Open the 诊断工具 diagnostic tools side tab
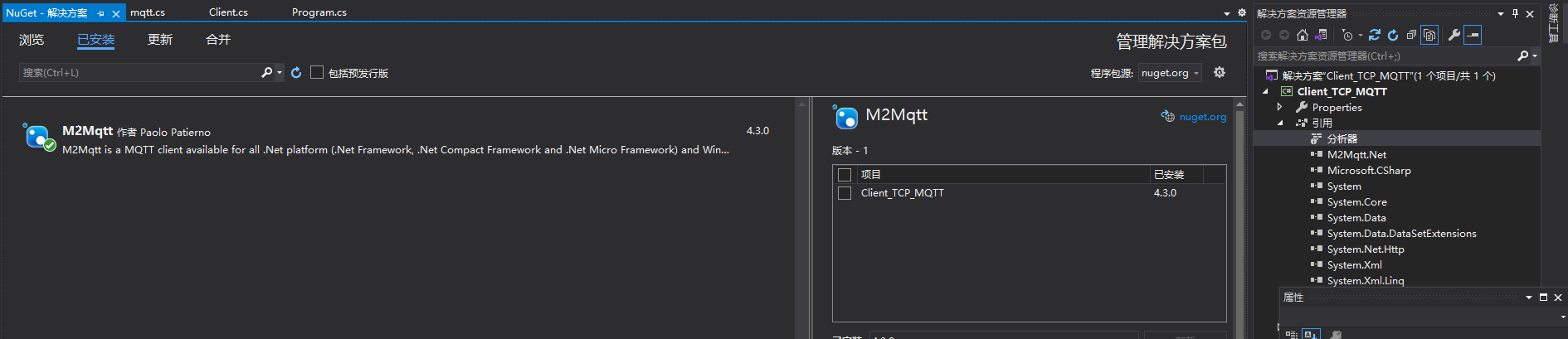1568x339 pixels. [1554, 22]
